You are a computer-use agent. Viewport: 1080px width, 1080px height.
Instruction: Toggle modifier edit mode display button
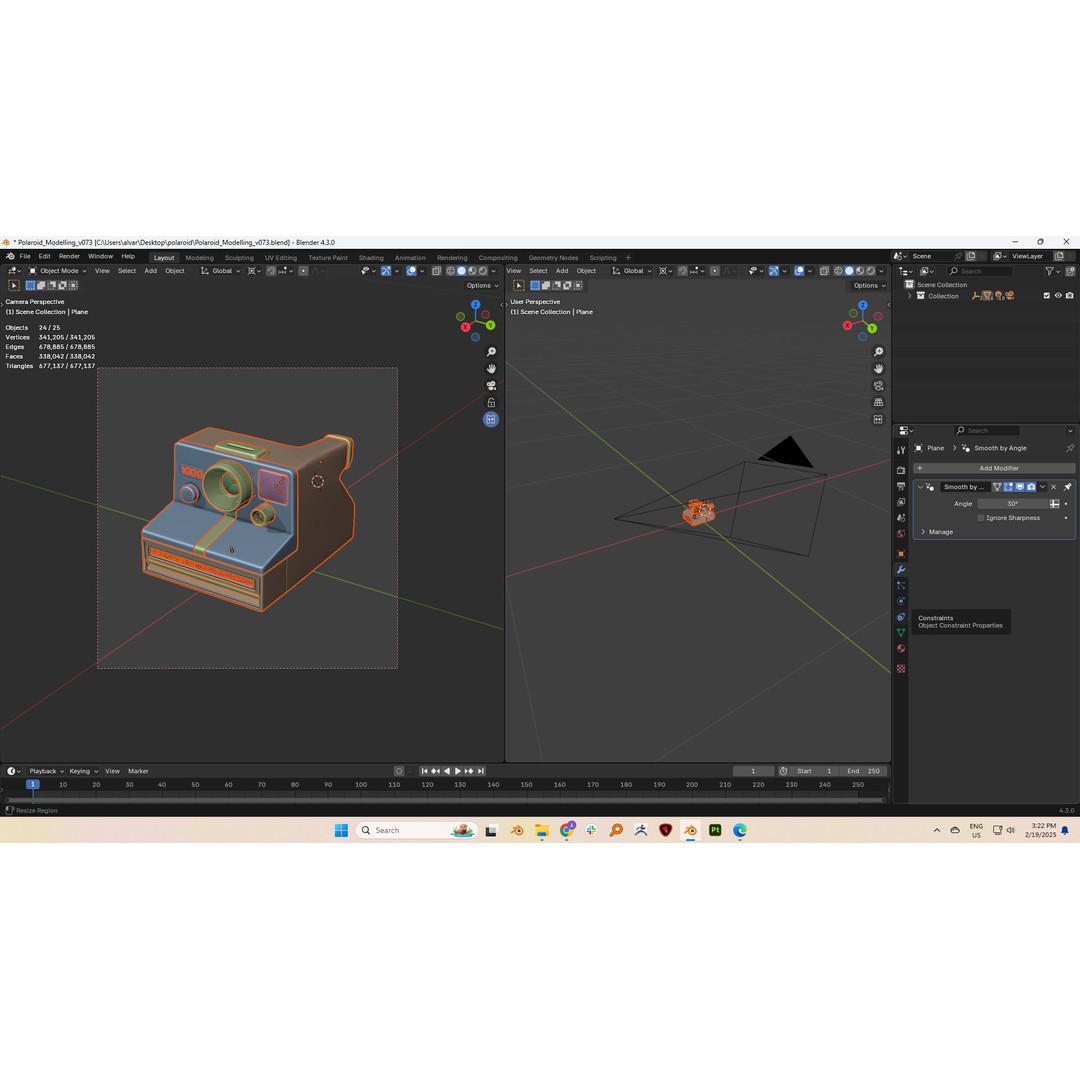[x=1008, y=487]
